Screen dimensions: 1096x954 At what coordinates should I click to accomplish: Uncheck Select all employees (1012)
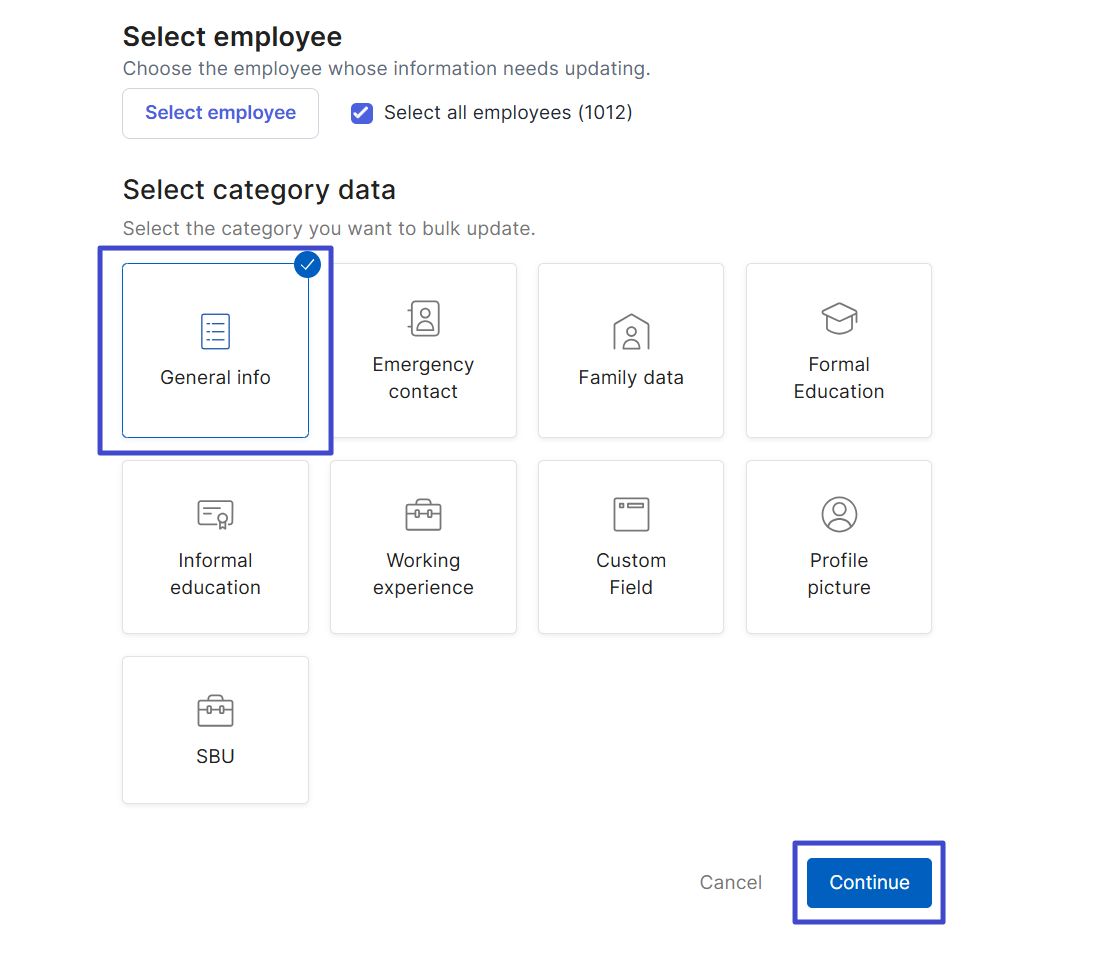361,113
